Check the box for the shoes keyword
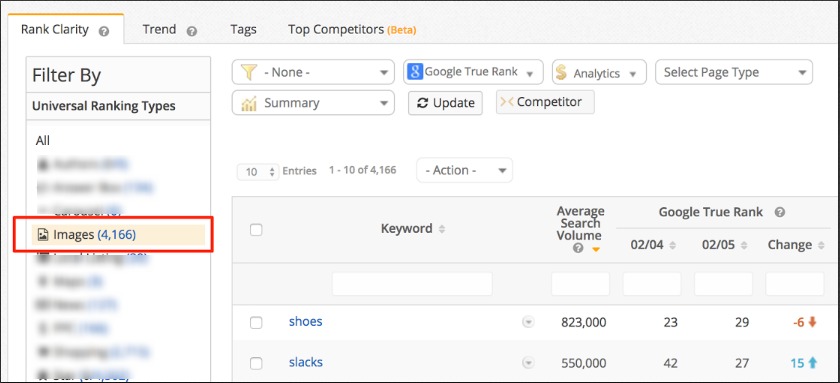This screenshot has width=840, height=383. click(x=256, y=322)
